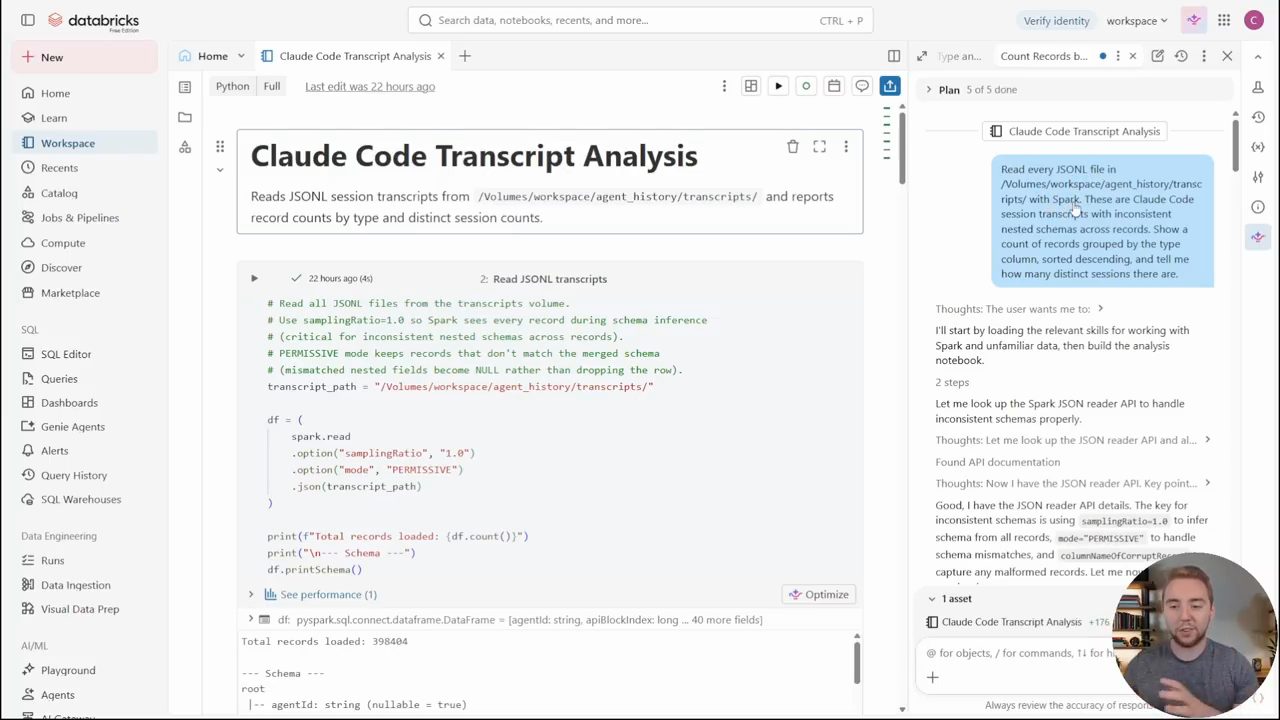
Task: Open the Home tab dropdown arrow
Action: click(240, 56)
